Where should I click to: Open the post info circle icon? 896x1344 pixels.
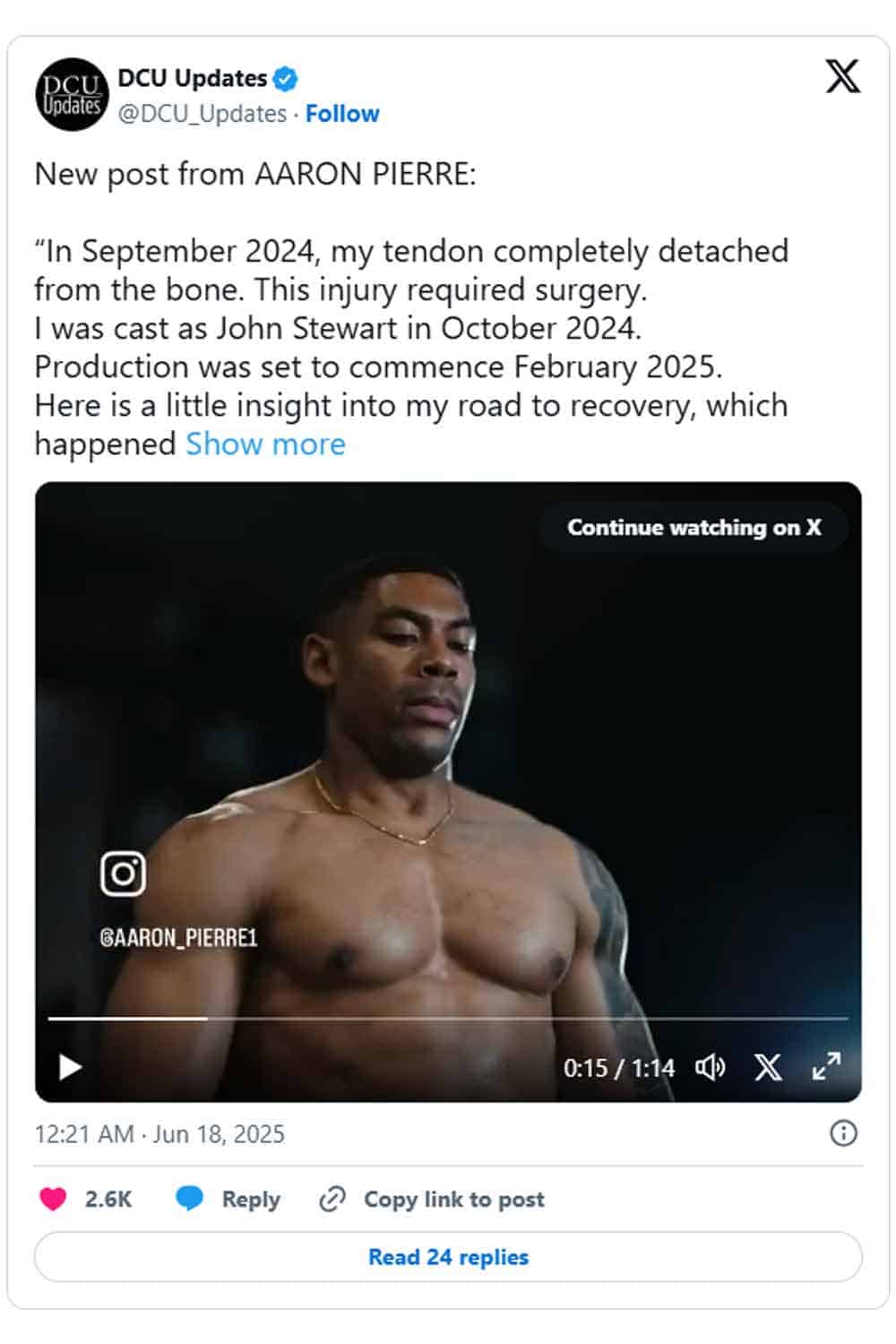click(x=843, y=1133)
